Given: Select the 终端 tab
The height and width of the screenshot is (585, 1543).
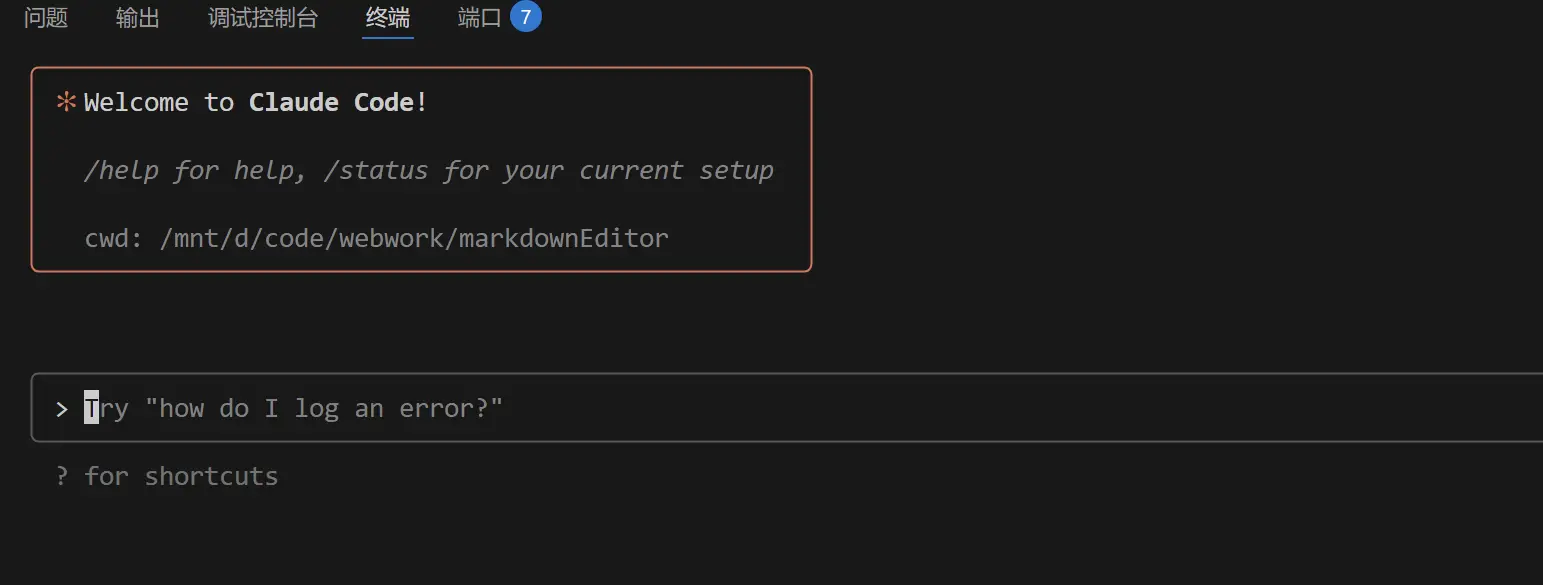Looking at the screenshot, I should tap(388, 18).
